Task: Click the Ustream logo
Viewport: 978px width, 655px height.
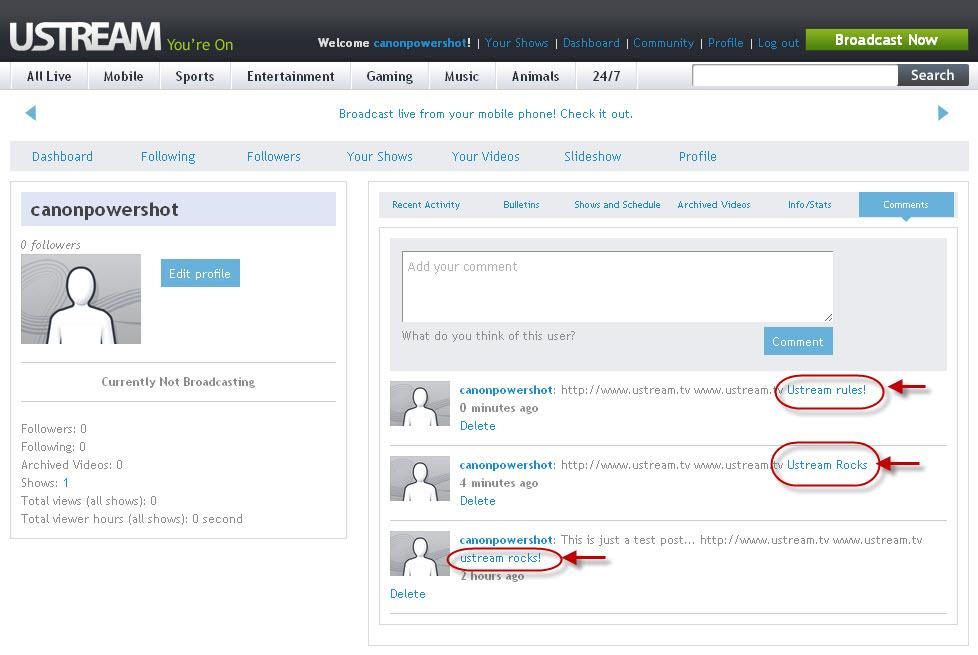Action: coord(84,37)
